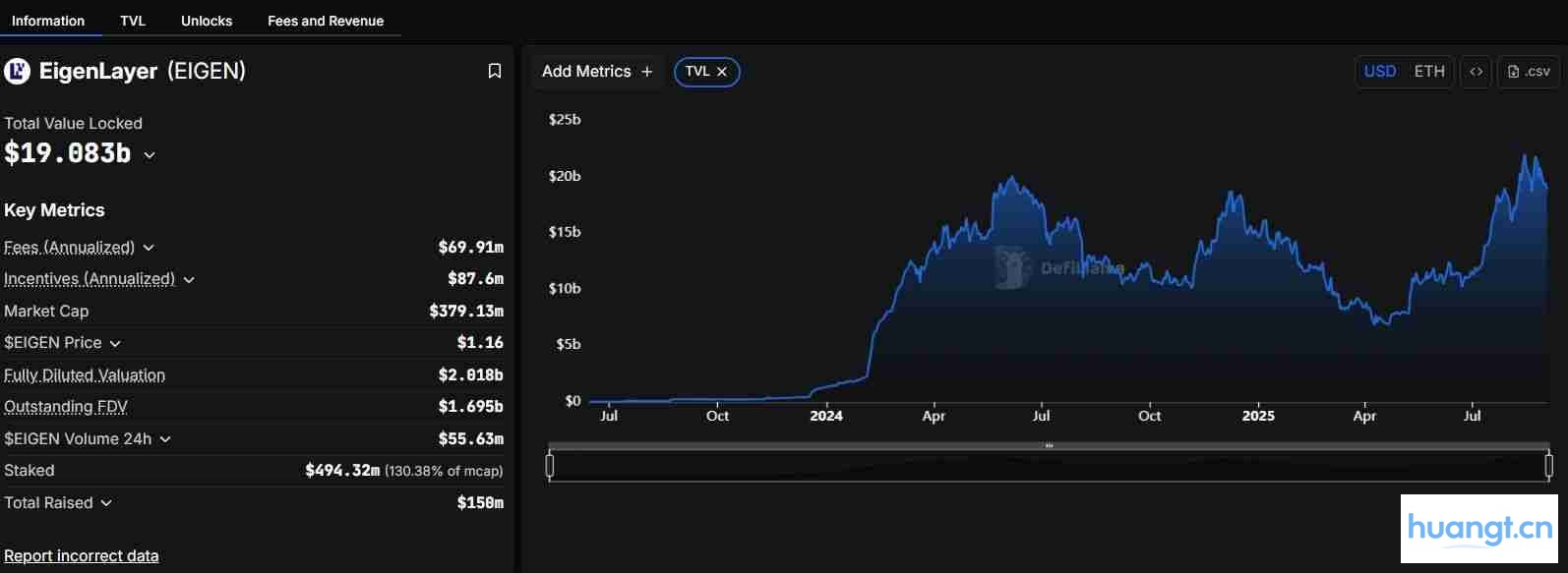This screenshot has width=1568, height=573.
Task: Expand the $EIGEN Price row
Action: (x=115, y=343)
